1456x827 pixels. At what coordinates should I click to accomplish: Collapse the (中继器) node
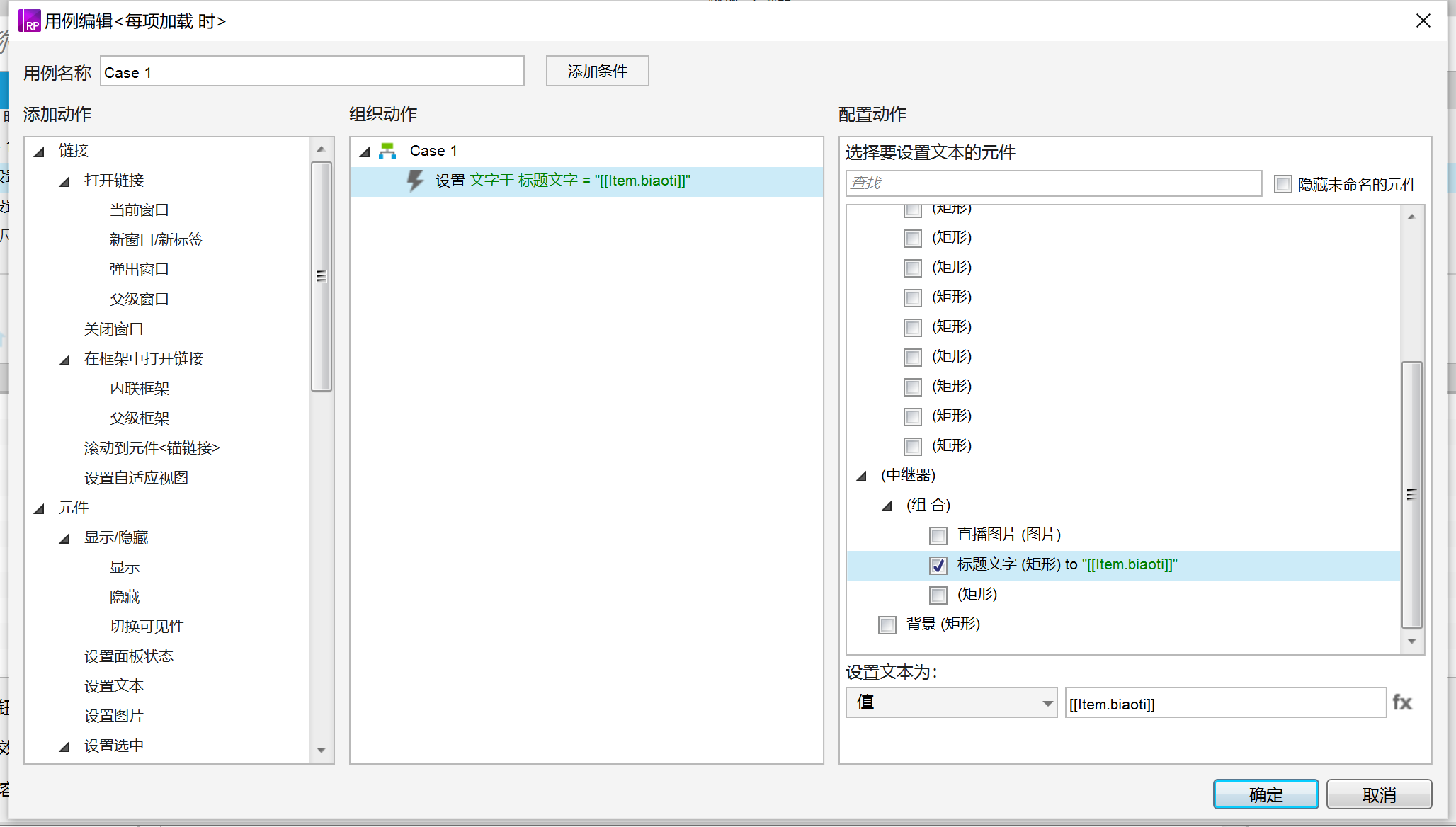tap(862, 476)
